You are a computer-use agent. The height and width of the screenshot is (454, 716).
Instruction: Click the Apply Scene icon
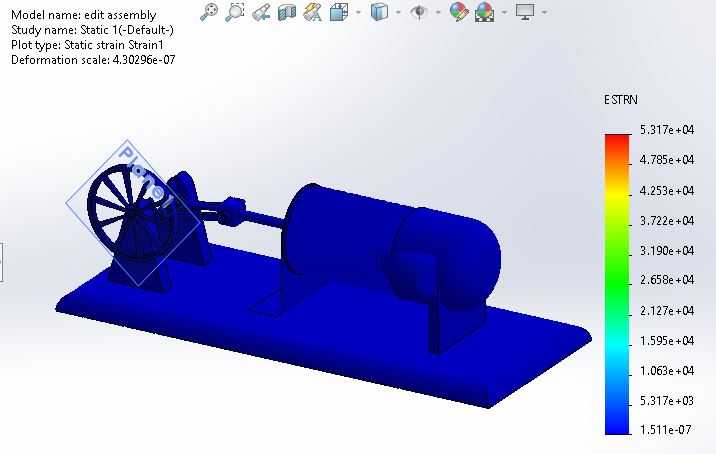(x=484, y=12)
